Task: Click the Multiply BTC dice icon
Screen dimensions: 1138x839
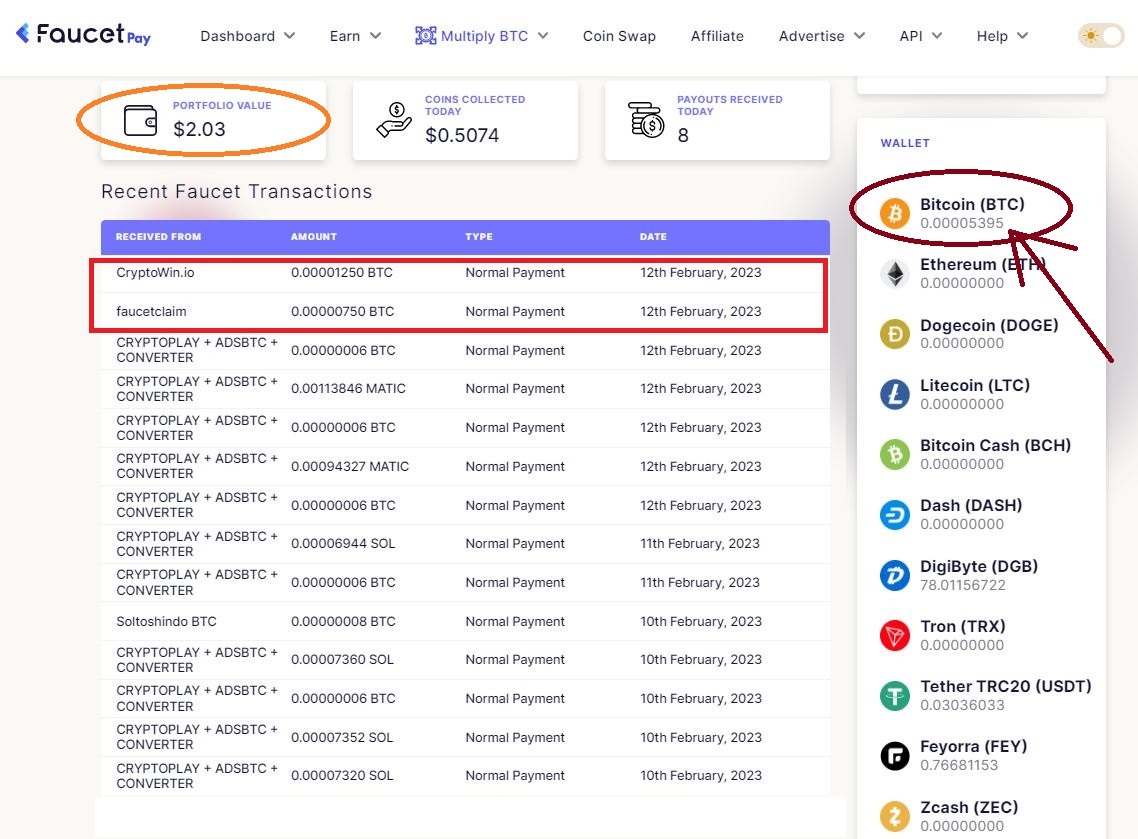Action: [x=425, y=36]
